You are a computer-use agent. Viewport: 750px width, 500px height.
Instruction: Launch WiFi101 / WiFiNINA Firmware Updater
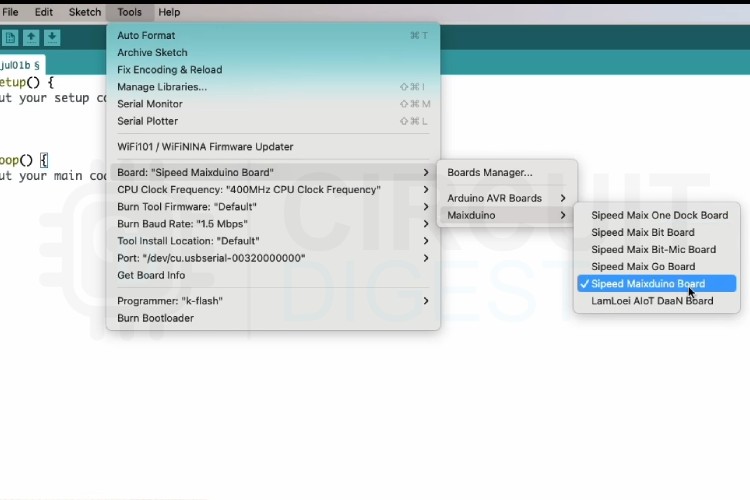(273, 147)
